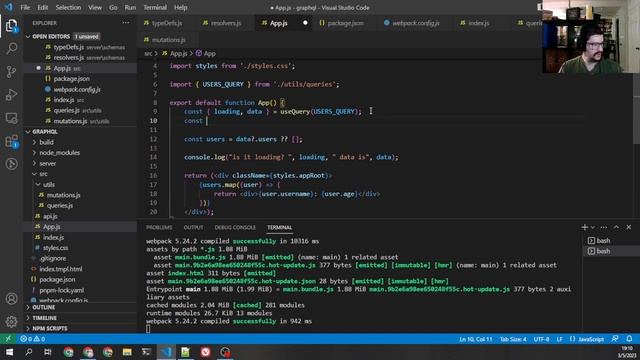The width and height of the screenshot is (640, 360).
Task: Click the unsaved dot on App.js tab
Action: pos(305,23)
